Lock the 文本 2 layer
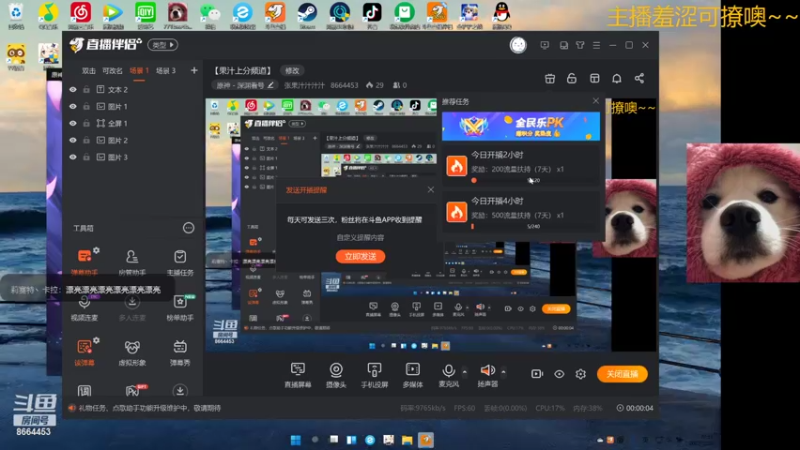The image size is (800, 450). tap(86, 89)
